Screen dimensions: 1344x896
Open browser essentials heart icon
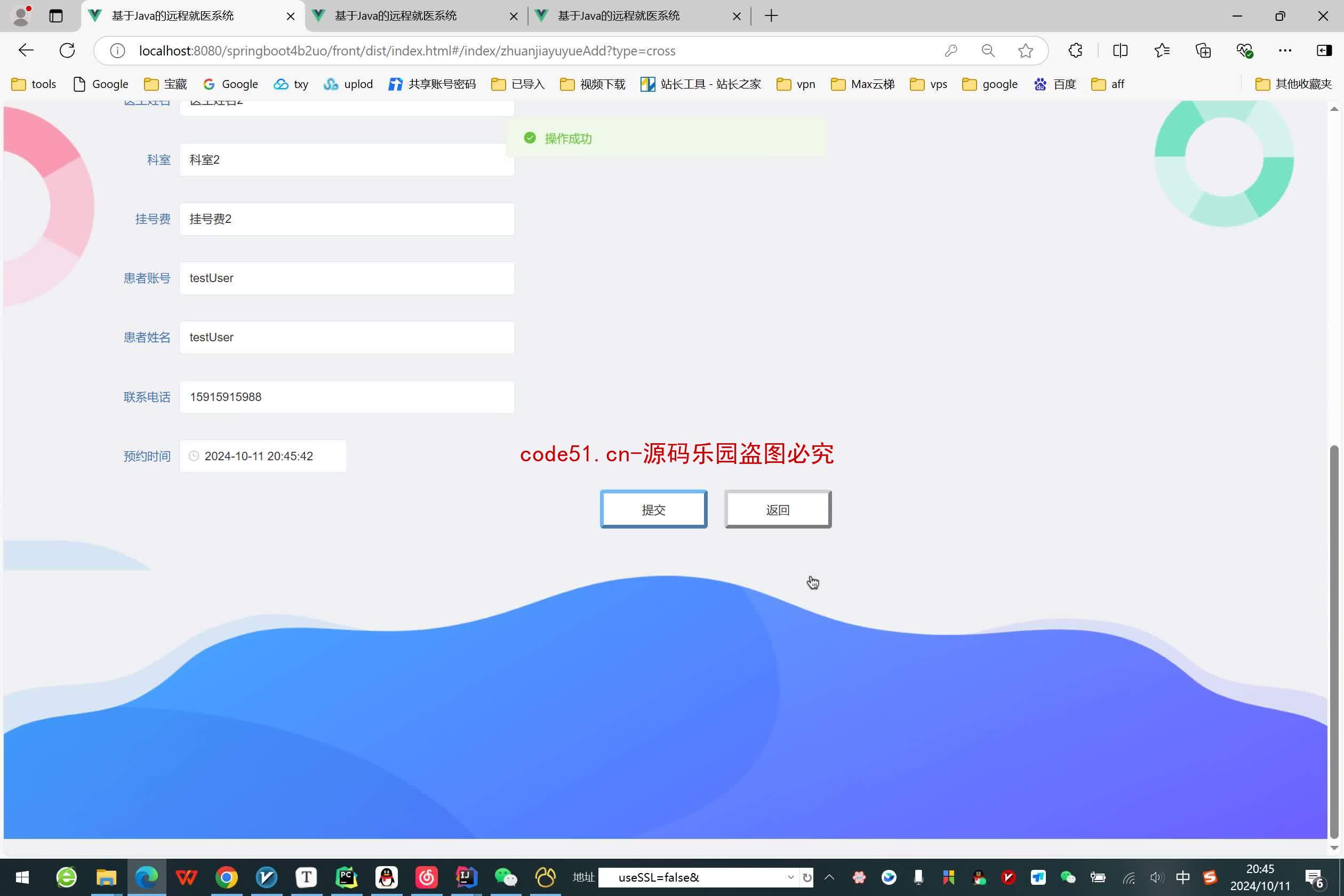click(x=1245, y=50)
